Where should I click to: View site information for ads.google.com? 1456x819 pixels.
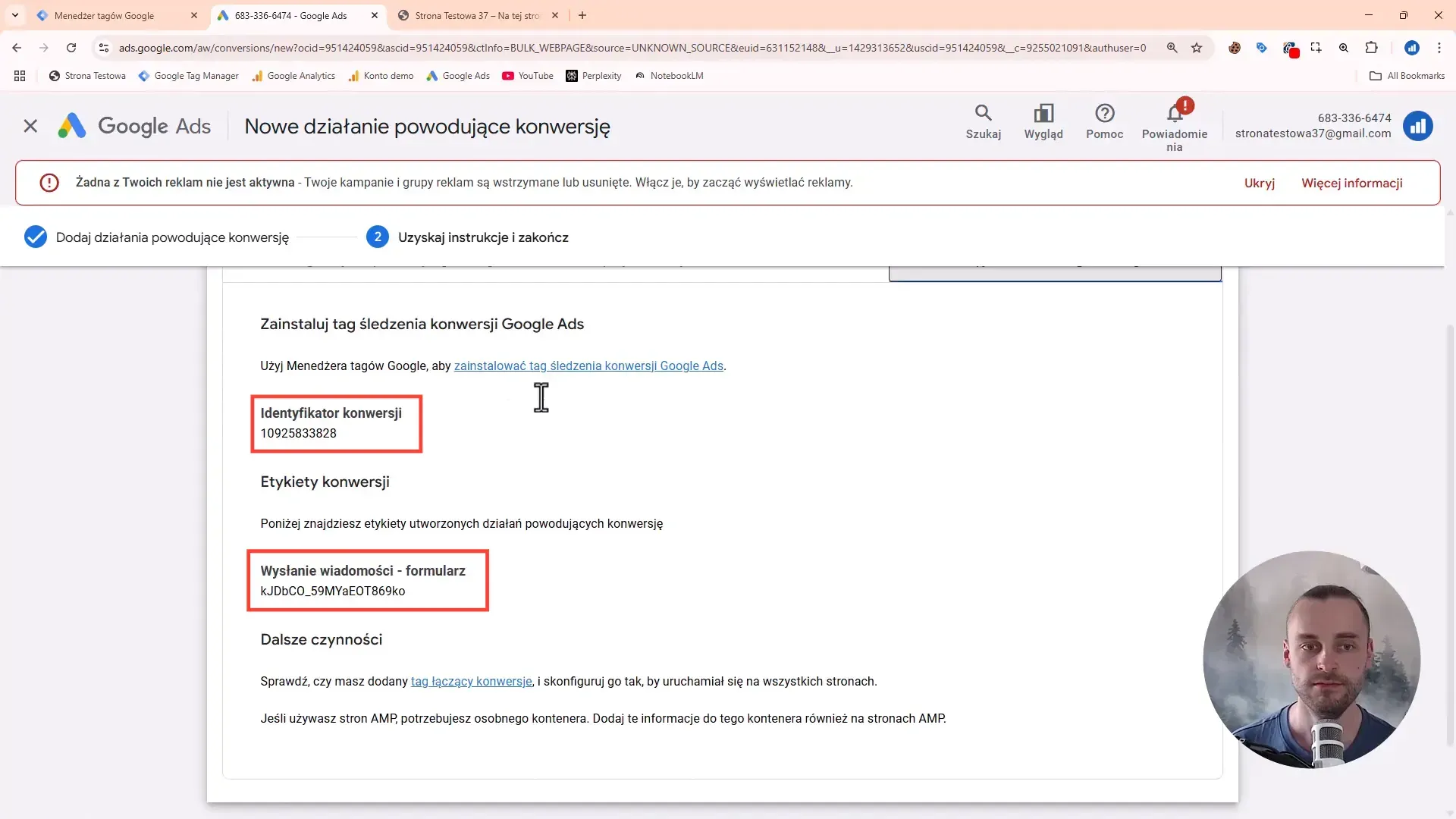[104, 48]
